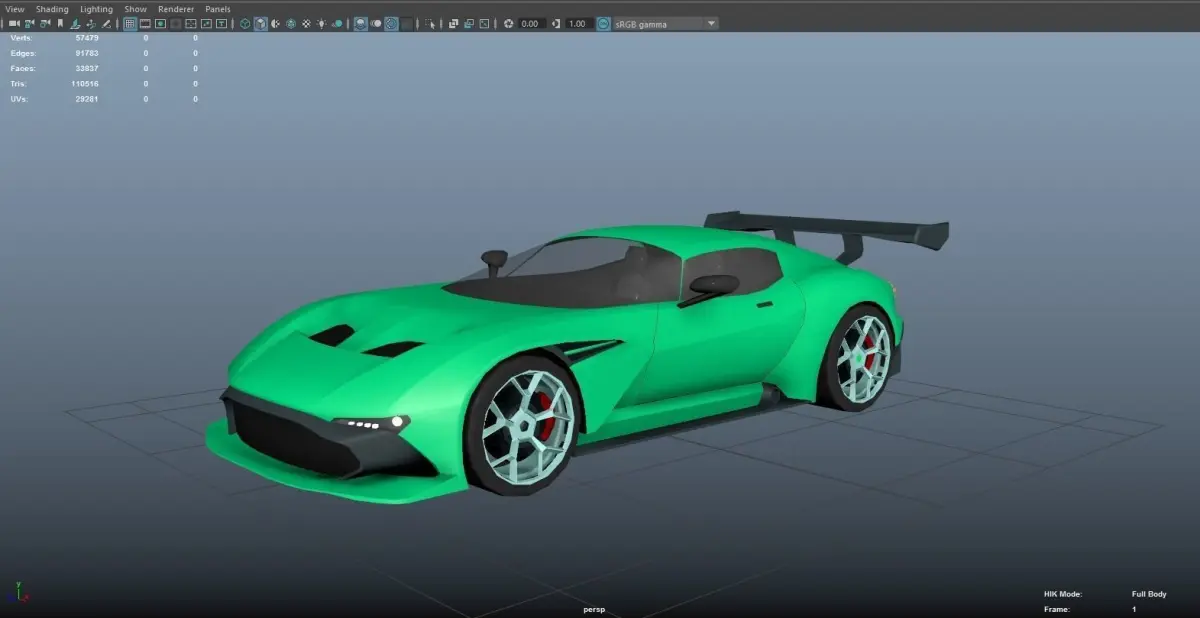Toggle the viewport Grid display
Screen dimensions: 1200x618
(130, 23)
